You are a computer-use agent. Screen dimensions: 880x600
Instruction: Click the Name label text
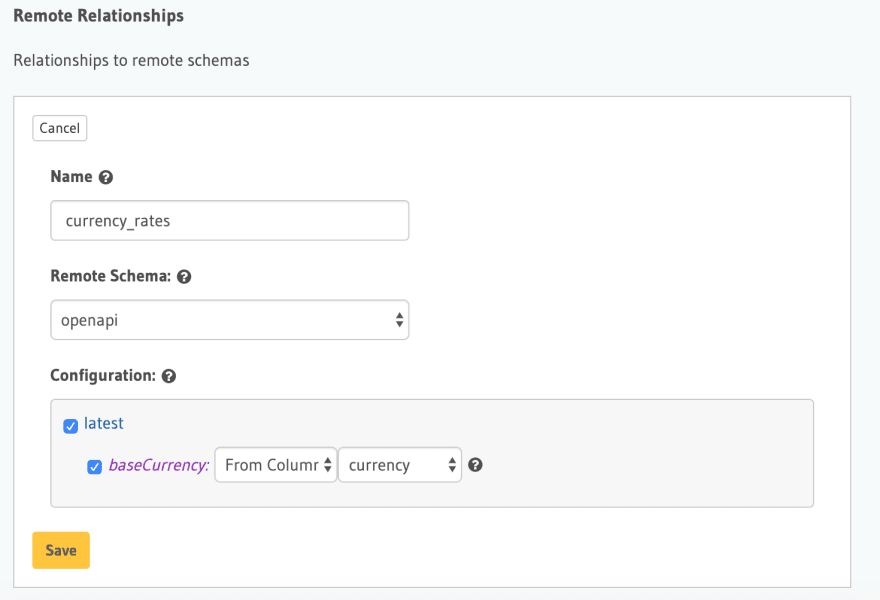[71, 177]
